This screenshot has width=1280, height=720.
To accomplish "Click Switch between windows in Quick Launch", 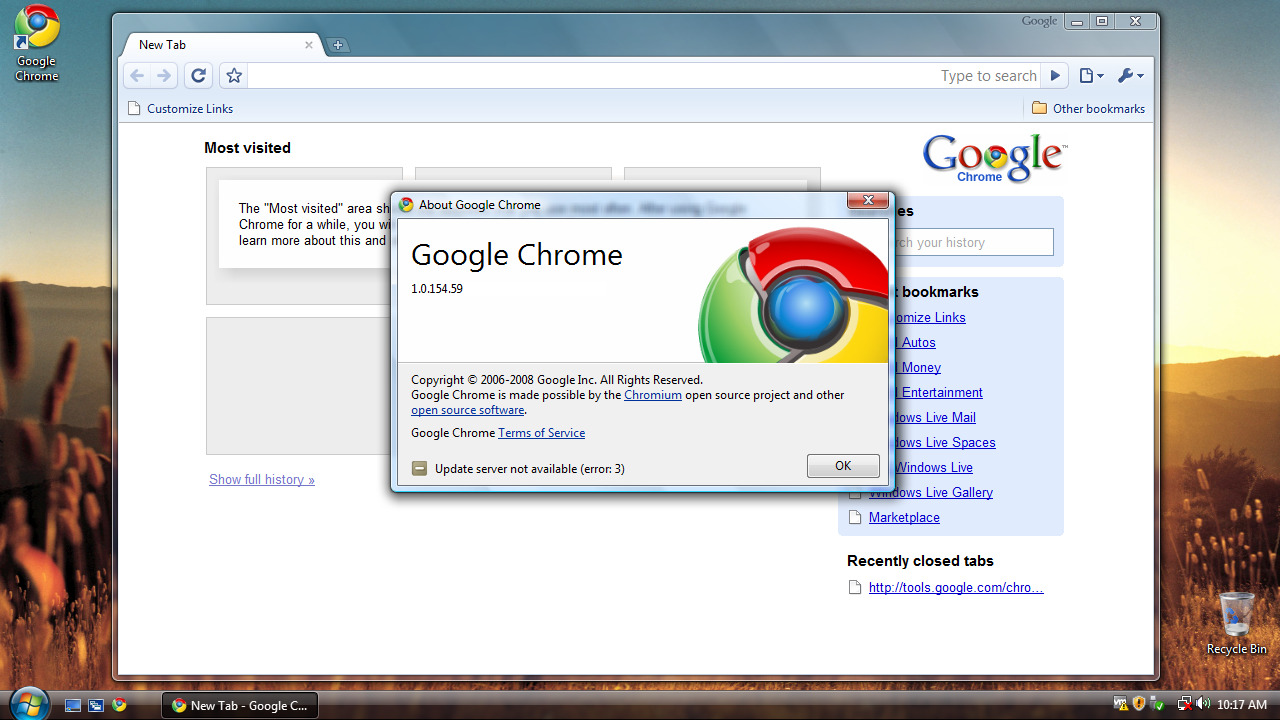I will [96, 705].
